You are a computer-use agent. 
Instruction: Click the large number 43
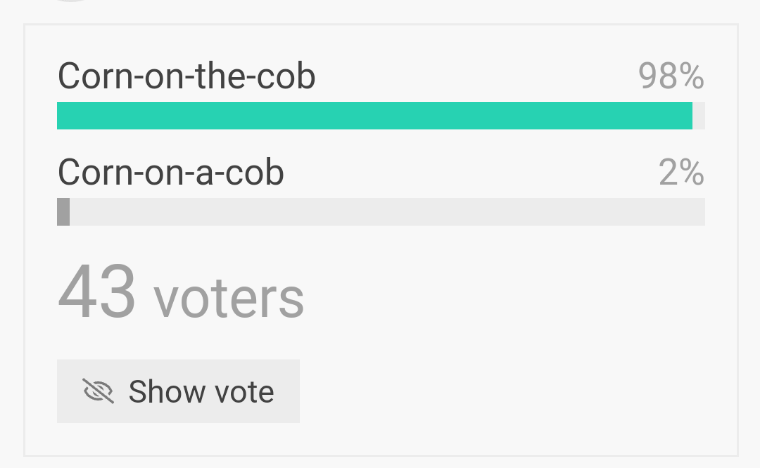point(97,294)
